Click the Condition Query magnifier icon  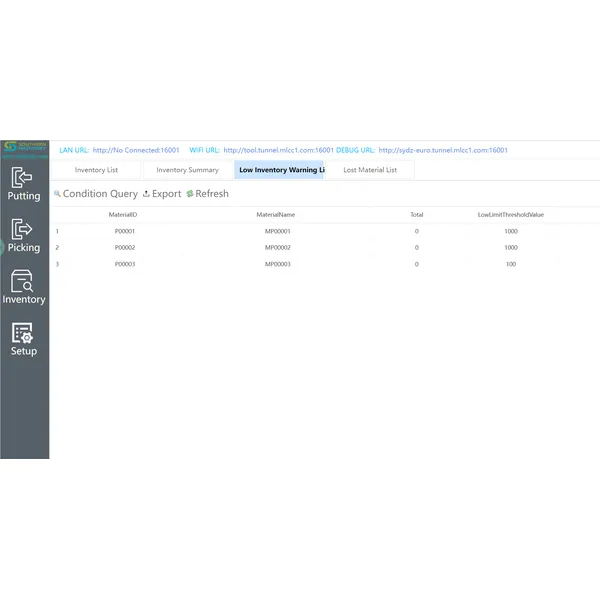point(57,194)
